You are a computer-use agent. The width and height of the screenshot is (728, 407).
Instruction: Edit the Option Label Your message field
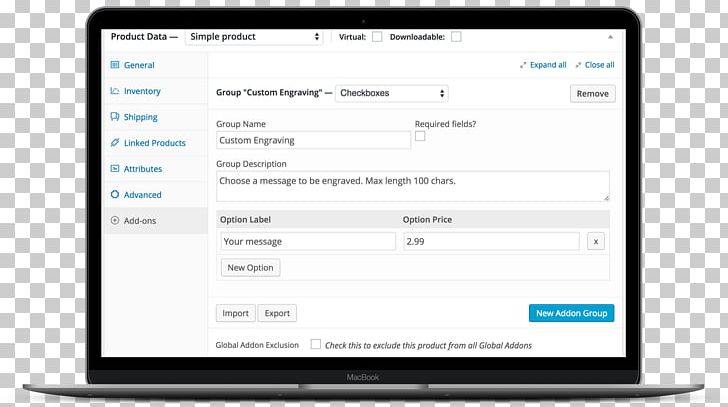pos(308,241)
